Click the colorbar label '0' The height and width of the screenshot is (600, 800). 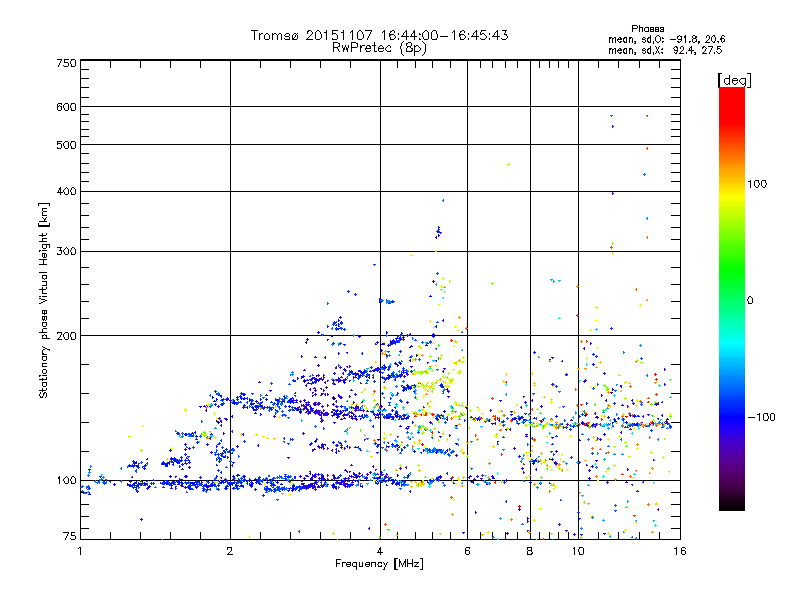coord(750,301)
